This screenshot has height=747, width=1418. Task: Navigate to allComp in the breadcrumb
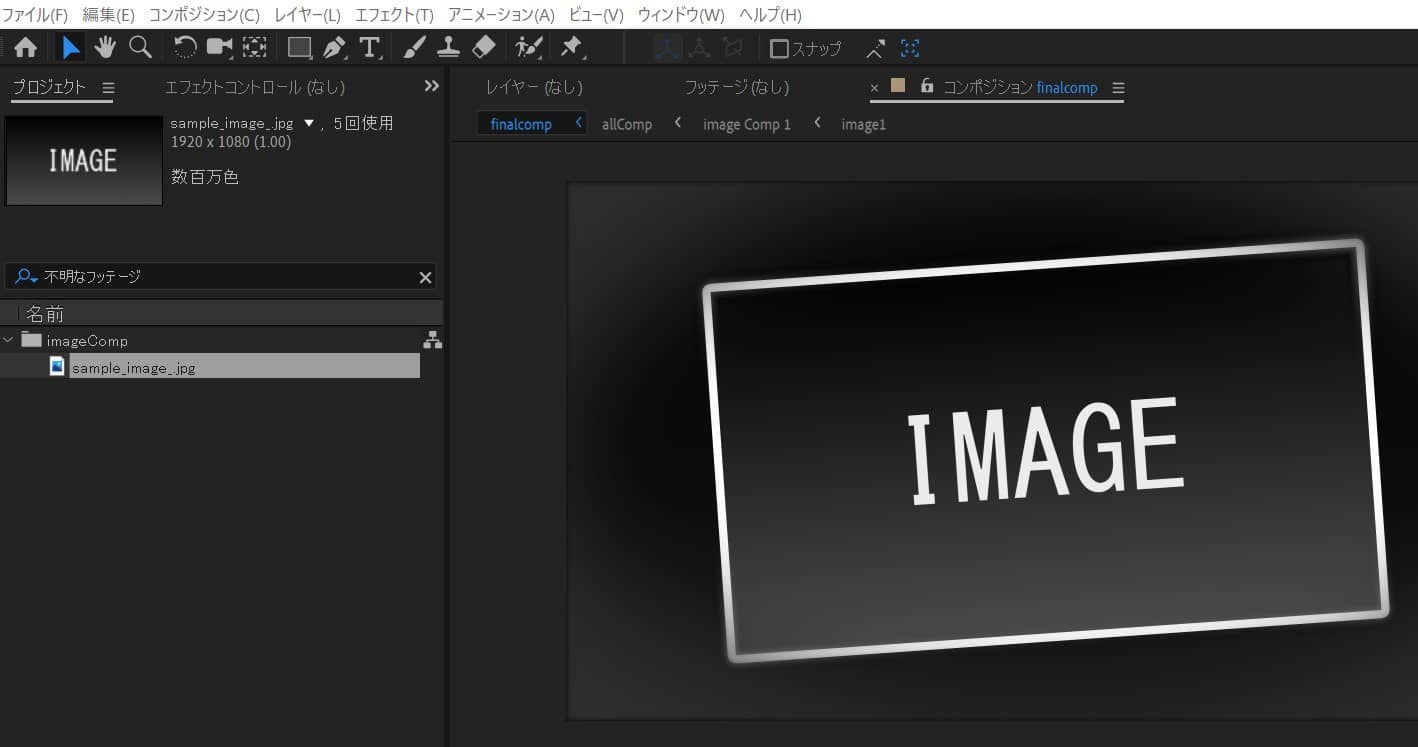point(627,124)
